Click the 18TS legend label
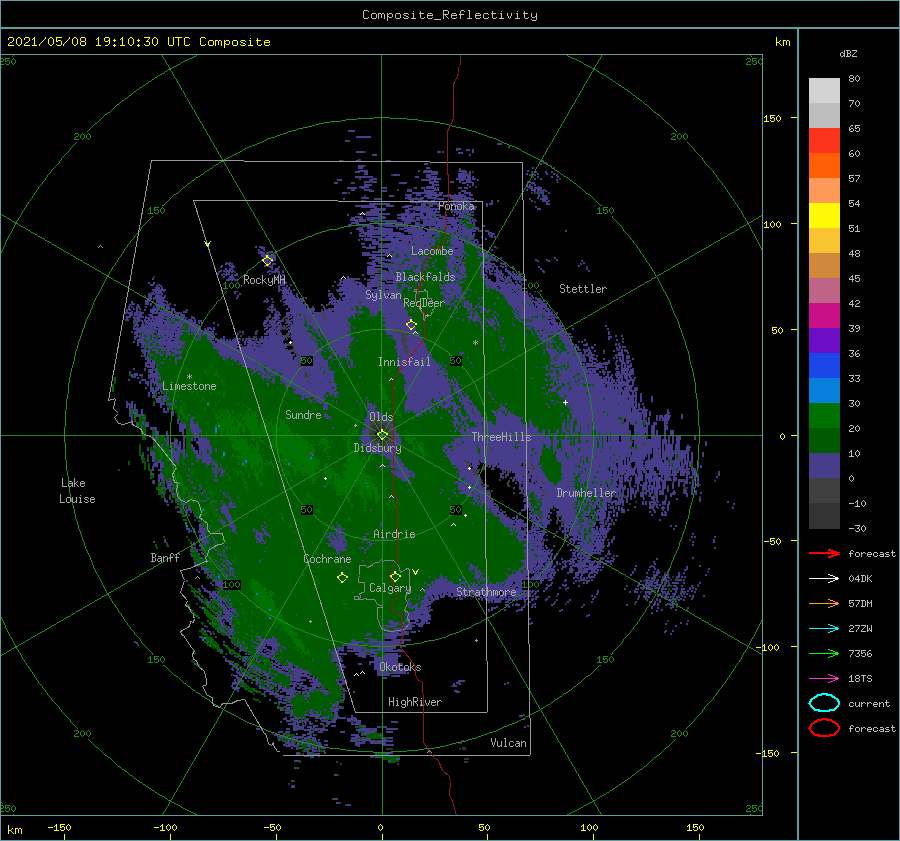Screen dimensions: 900x841 point(860,679)
